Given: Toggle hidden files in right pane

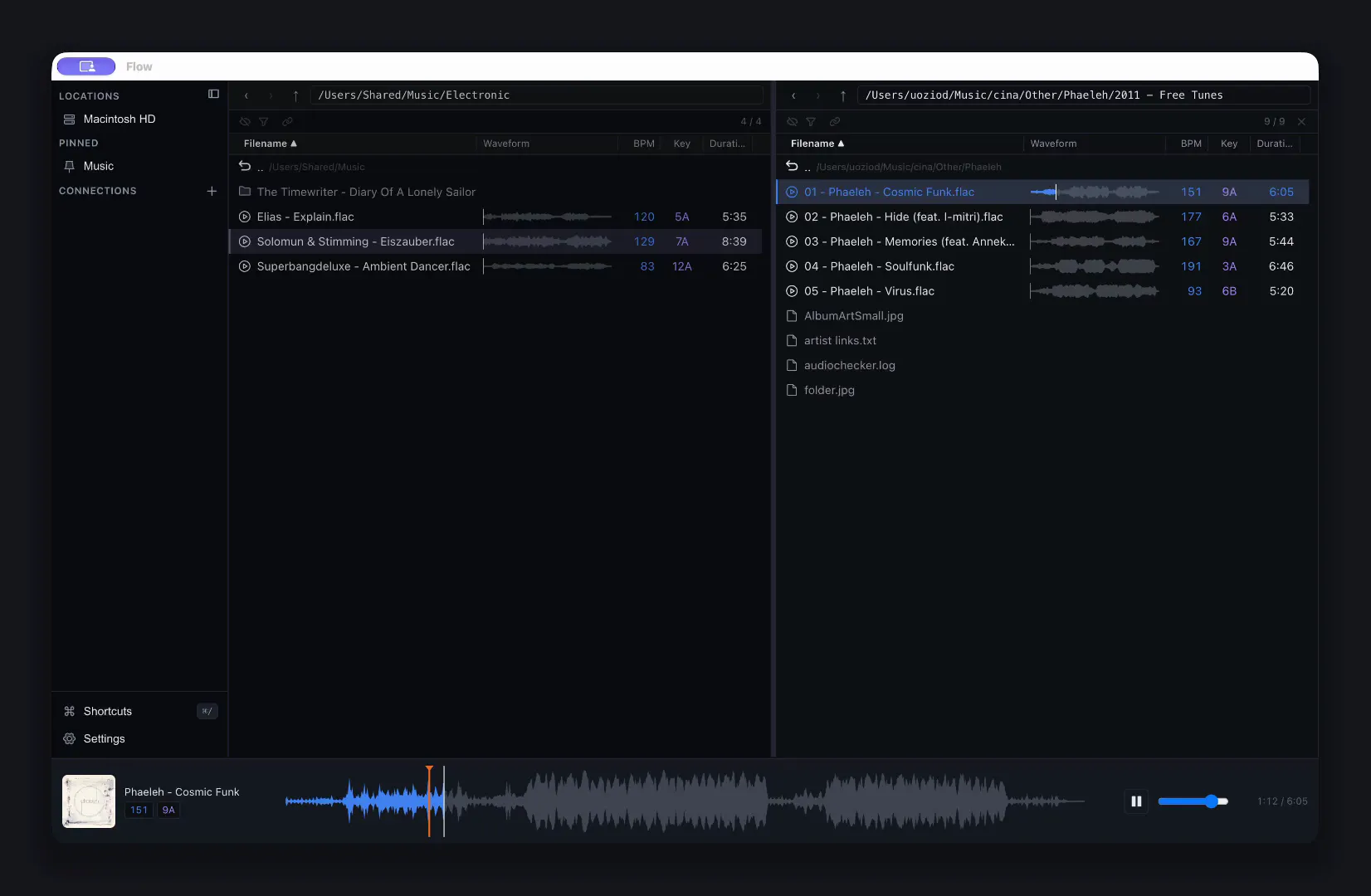Looking at the screenshot, I should (x=793, y=122).
